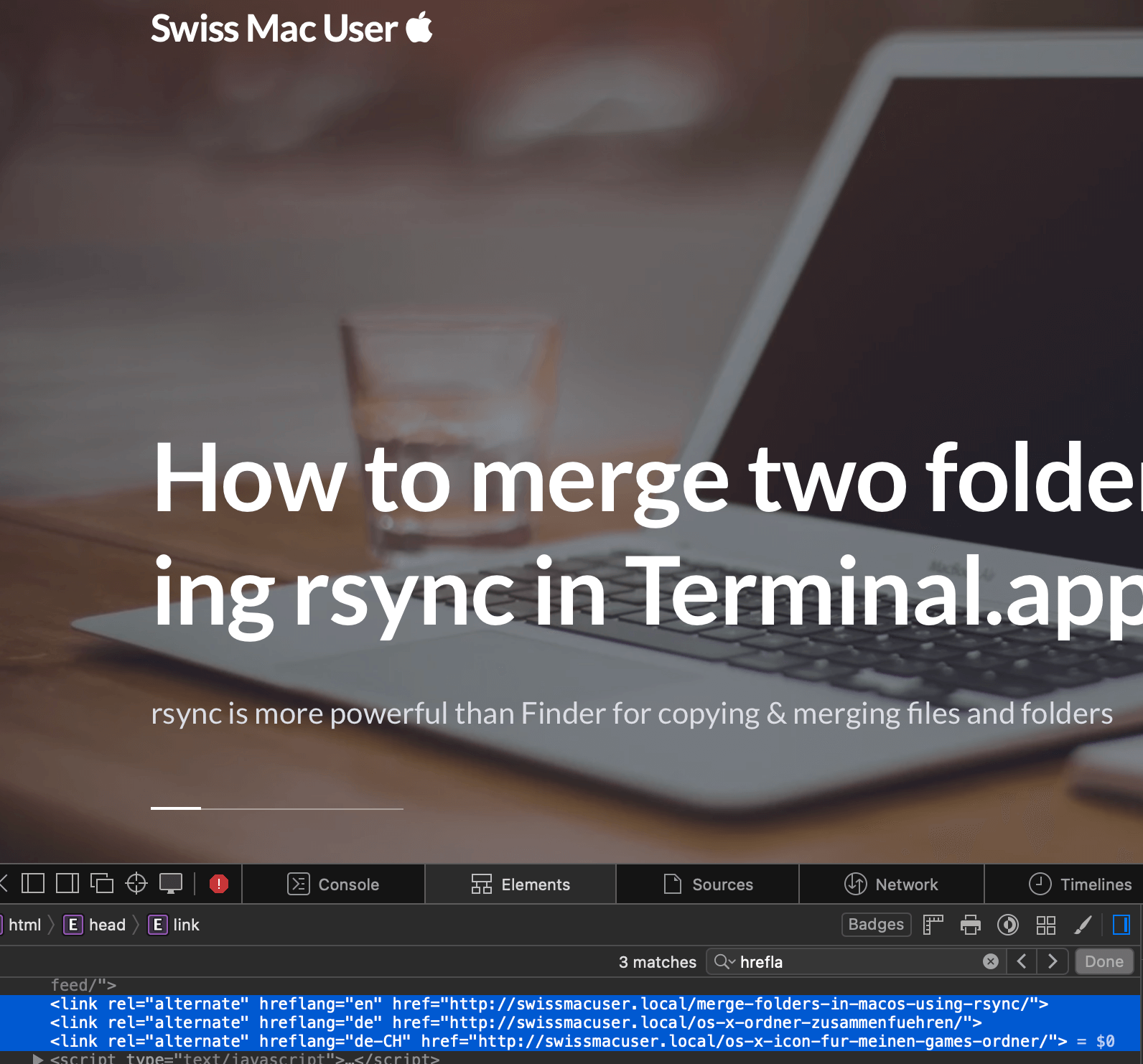Click Done to close search bar
This screenshot has height=1064, width=1143.
tap(1104, 961)
